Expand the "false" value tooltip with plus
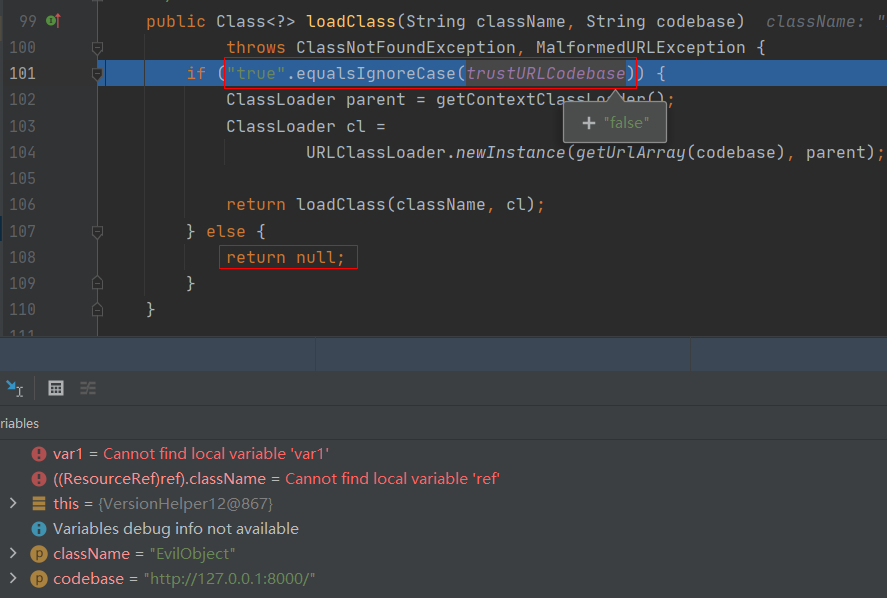The width and height of the screenshot is (887, 598). [x=589, y=123]
